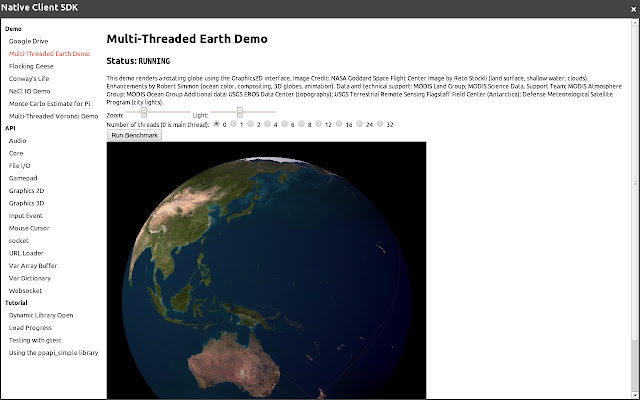The width and height of the screenshot is (640, 400).
Task: Click the Status: RUNNING text
Action: 138,61
